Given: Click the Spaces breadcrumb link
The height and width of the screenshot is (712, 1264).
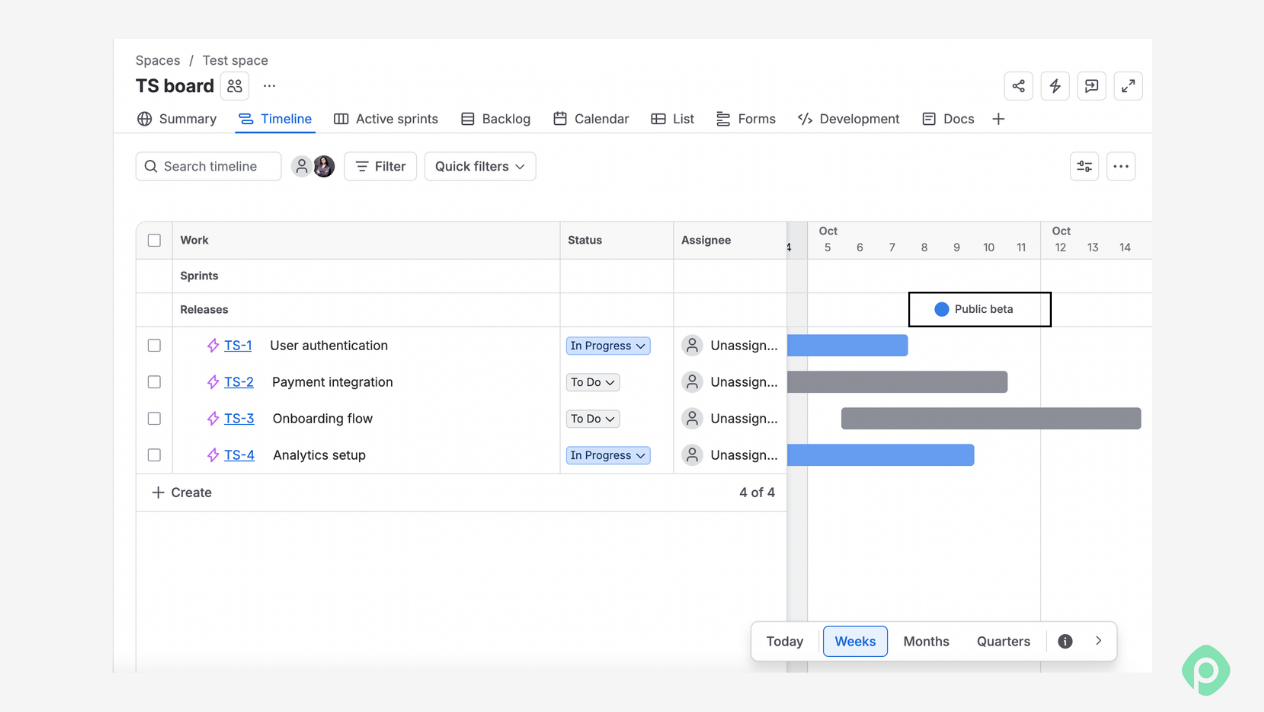Looking at the screenshot, I should [158, 60].
